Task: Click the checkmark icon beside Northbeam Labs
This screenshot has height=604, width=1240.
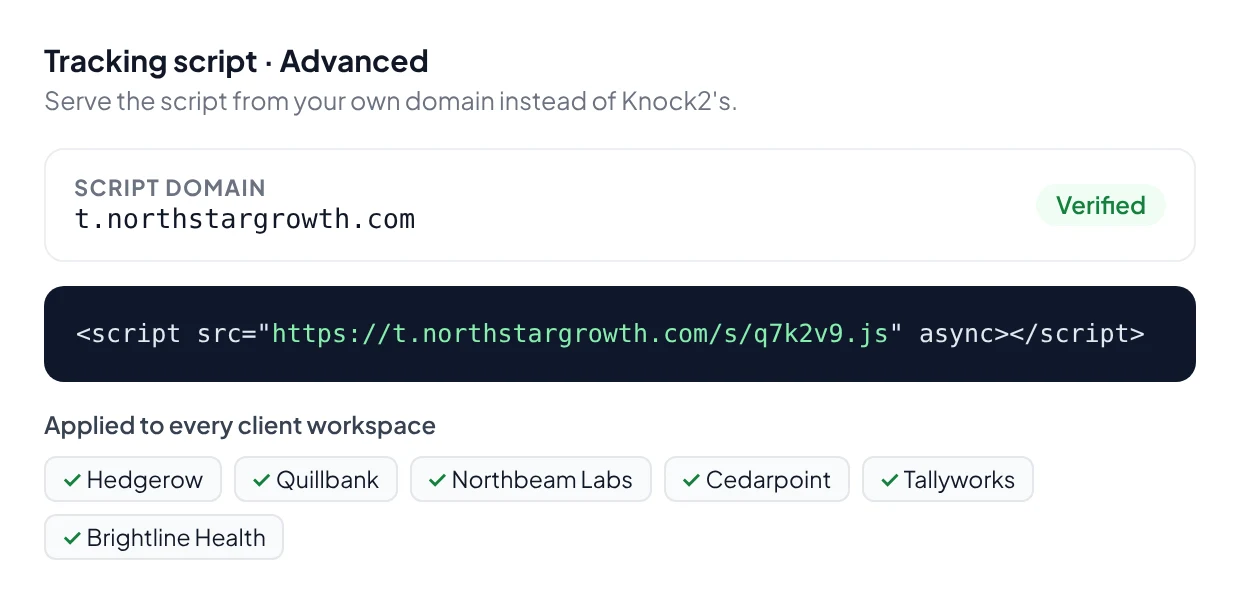Action: click(x=438, y=481)
